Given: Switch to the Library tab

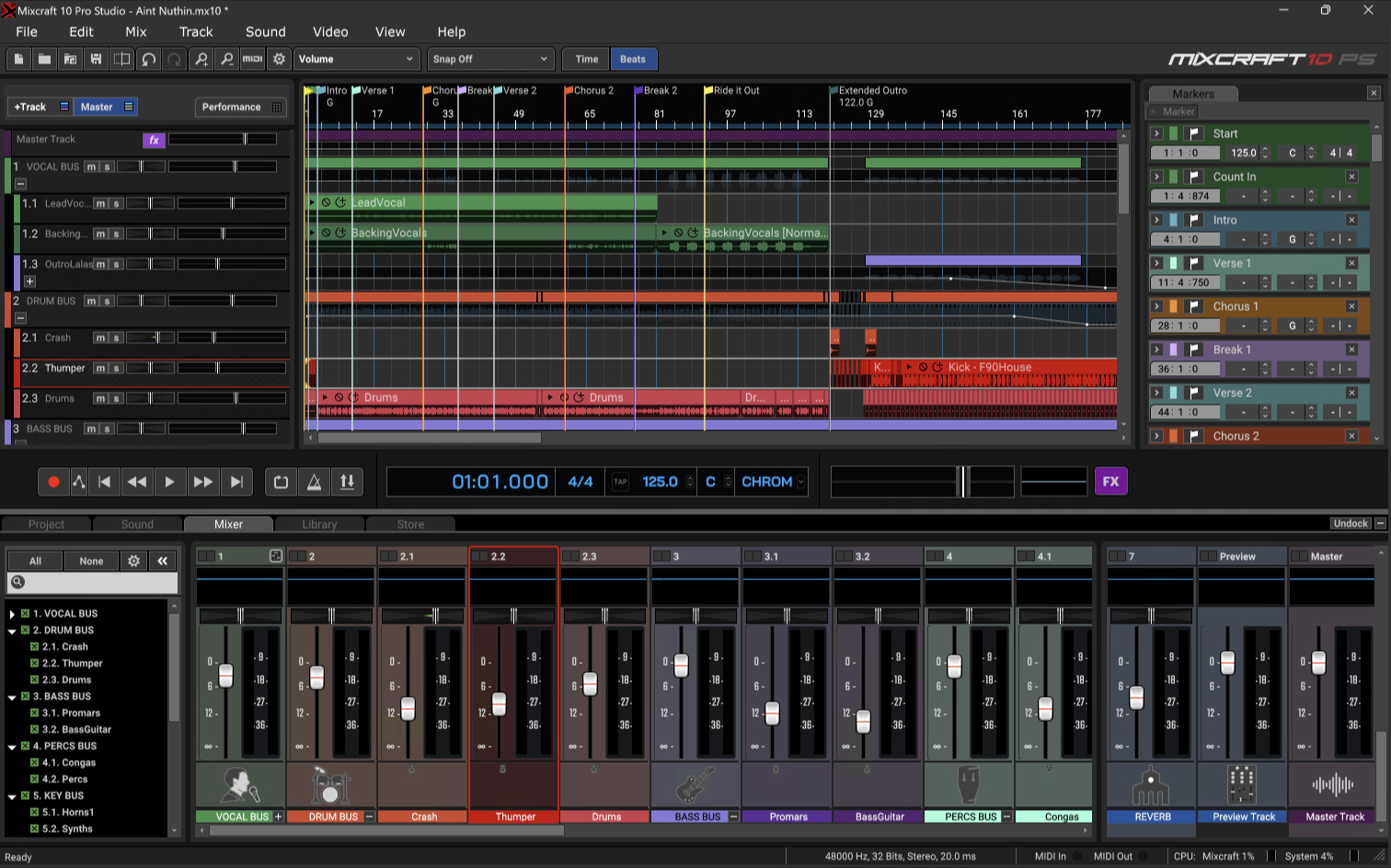Looking at the screenshot, I should pyautogui.click(x=318, y=524).
